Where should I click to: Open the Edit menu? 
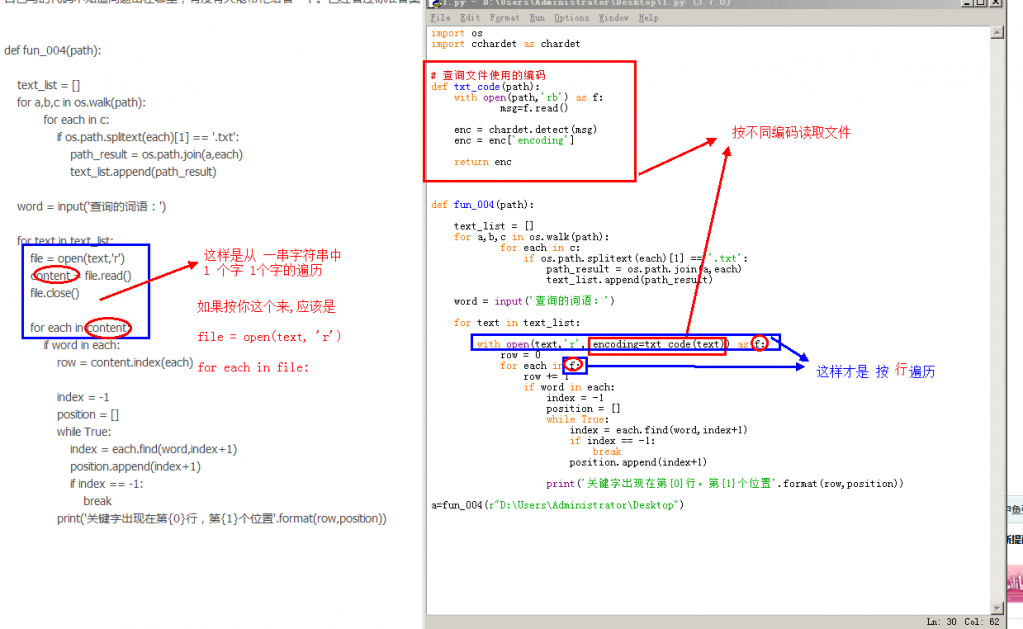coord(469,18)
